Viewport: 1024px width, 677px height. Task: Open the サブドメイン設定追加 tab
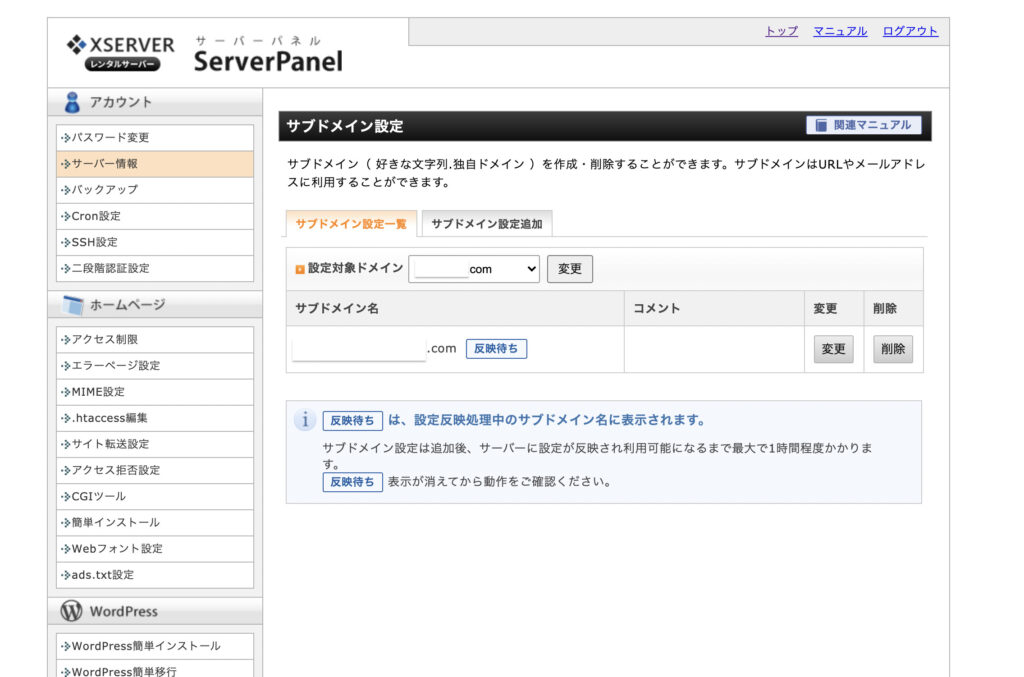(x=487, y=224)
